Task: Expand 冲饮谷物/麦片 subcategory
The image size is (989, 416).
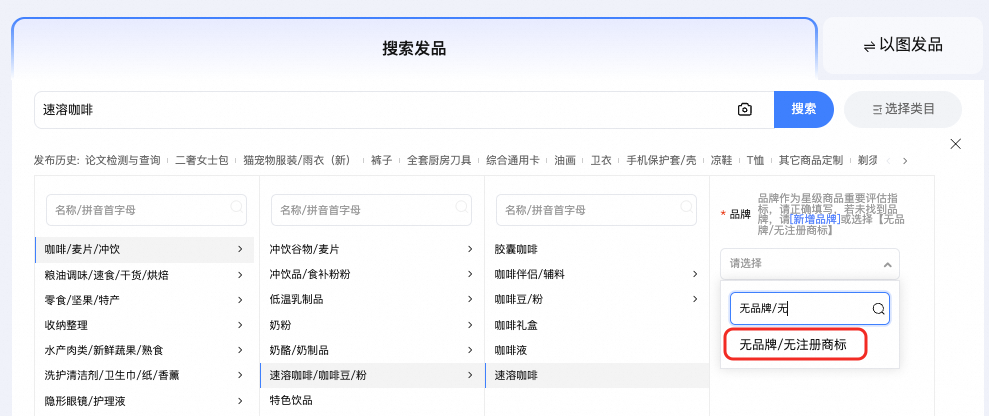Action: (372, 250)
